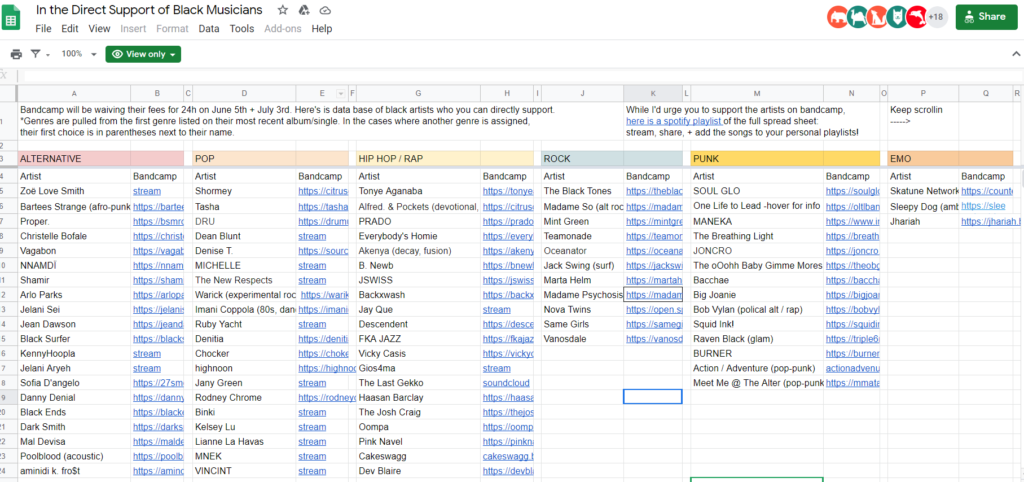The image size is (1024, 482).
Task: Open the Data menu
Action: (209, 29)
